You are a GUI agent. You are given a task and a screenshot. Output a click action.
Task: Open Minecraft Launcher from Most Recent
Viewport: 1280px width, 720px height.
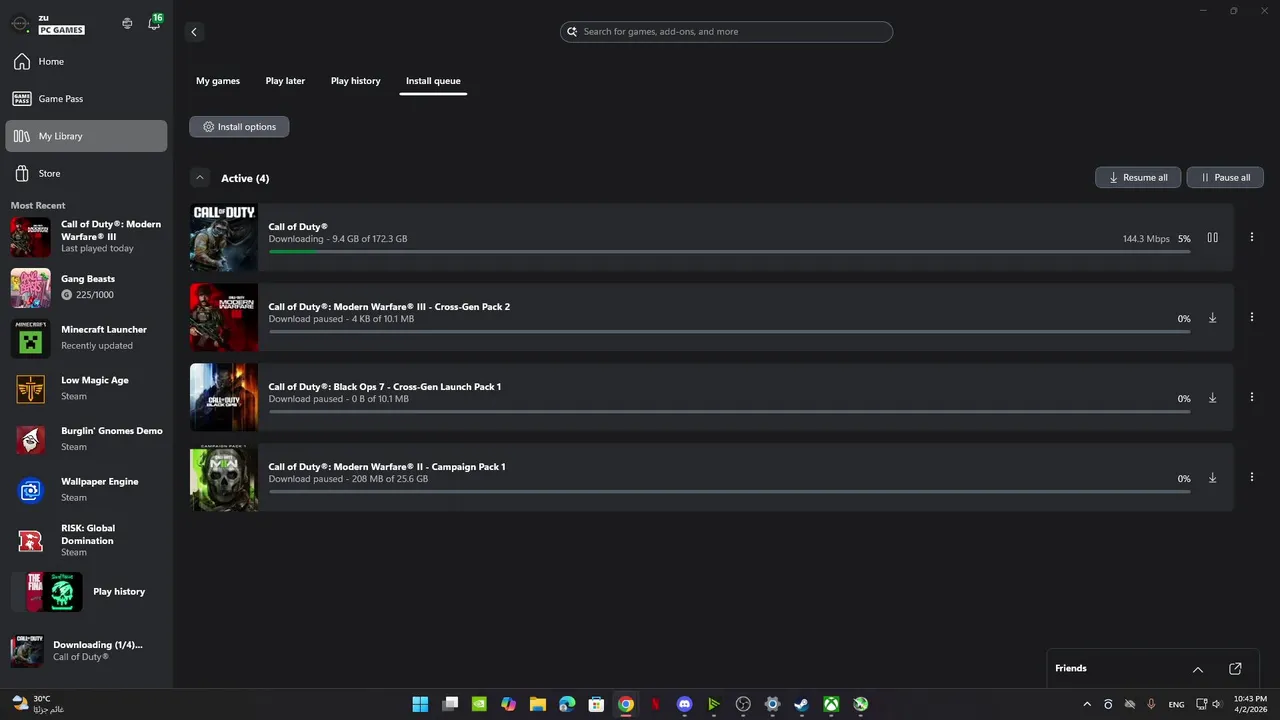86,338
